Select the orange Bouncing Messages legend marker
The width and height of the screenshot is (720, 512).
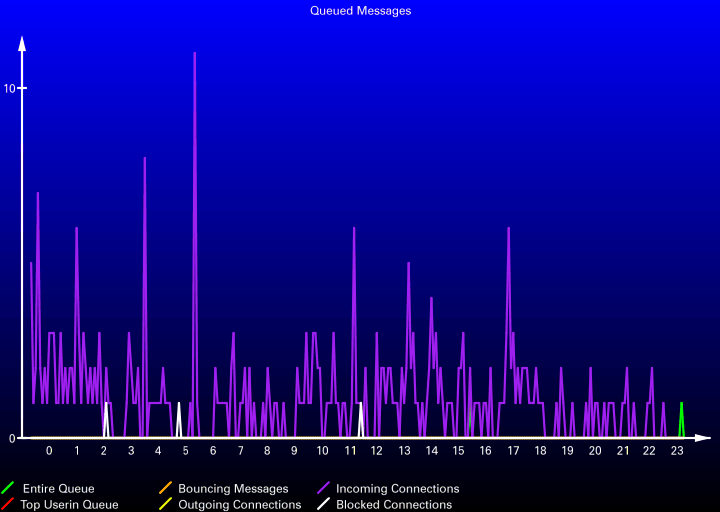pyautogui.click(x=166, y=489)
